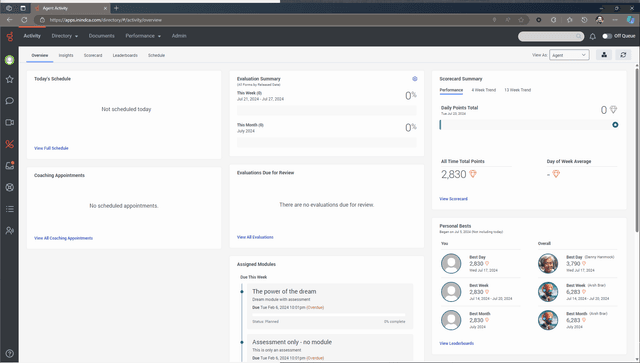Open browser settings ellipsis menu
640x363 pixels.
615,20
